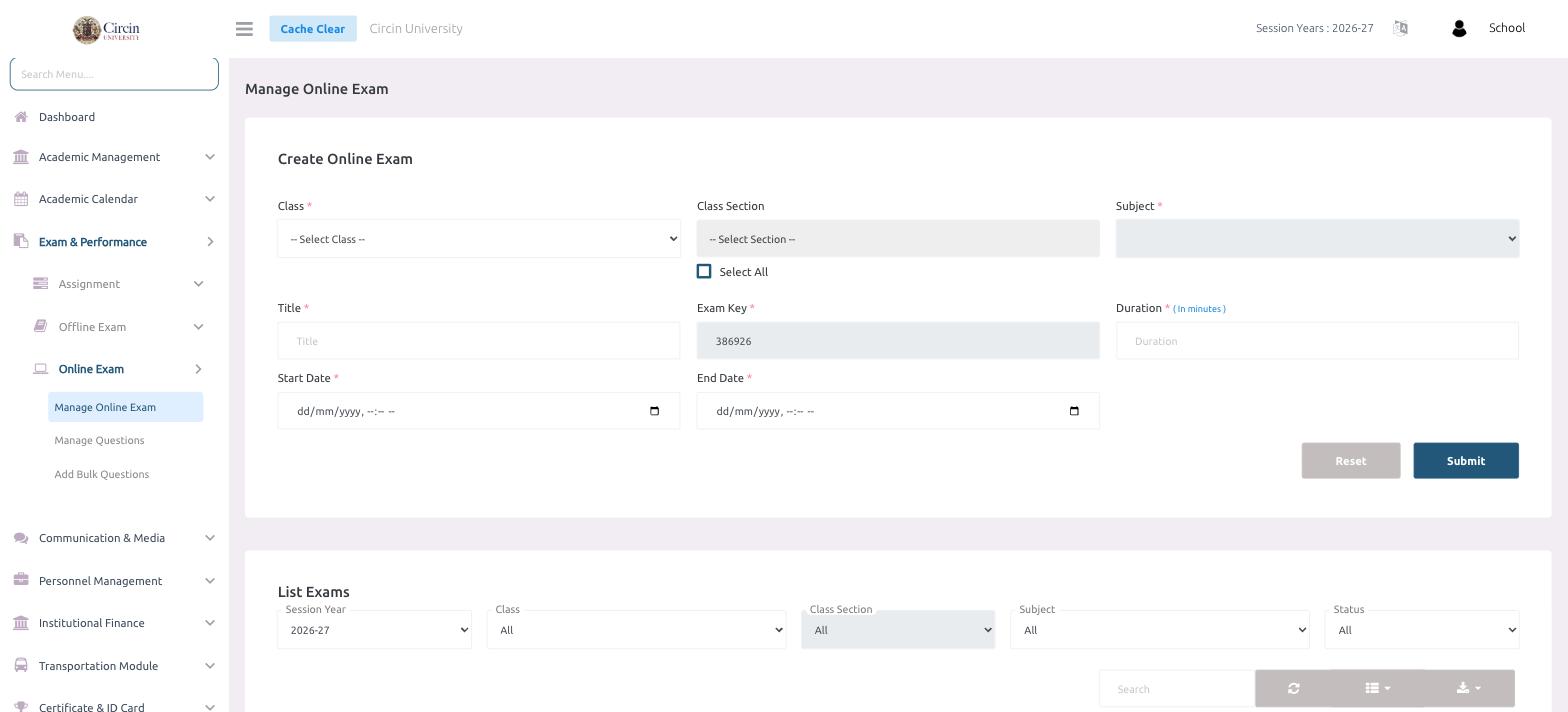Open the Subject dropdown in create form
The image size is (1568, 712).
(1317, 239)
